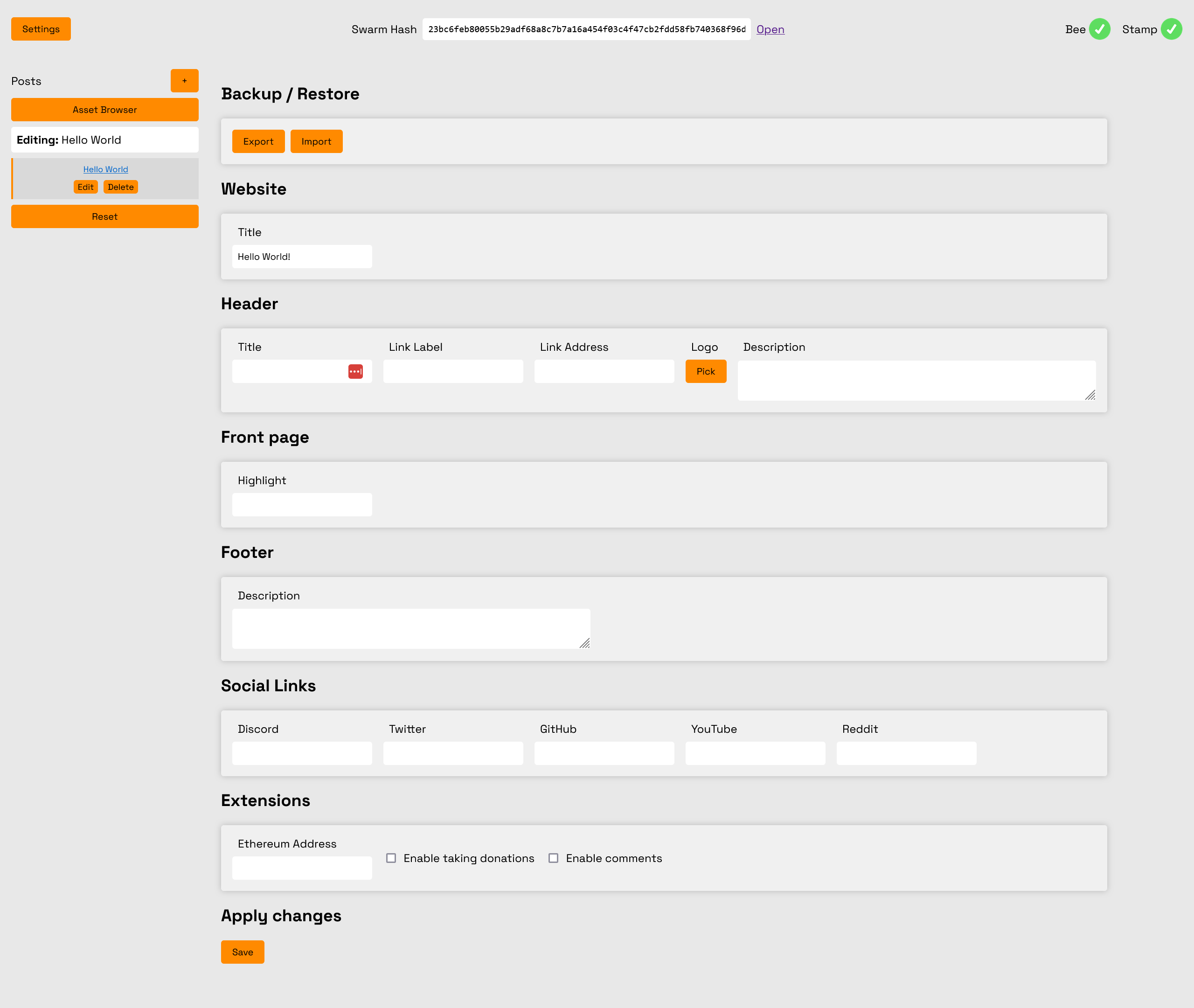Click the Website Title input field
Image resolution: width=1194 pixels, height=1008 pixels.
[302, 257]
